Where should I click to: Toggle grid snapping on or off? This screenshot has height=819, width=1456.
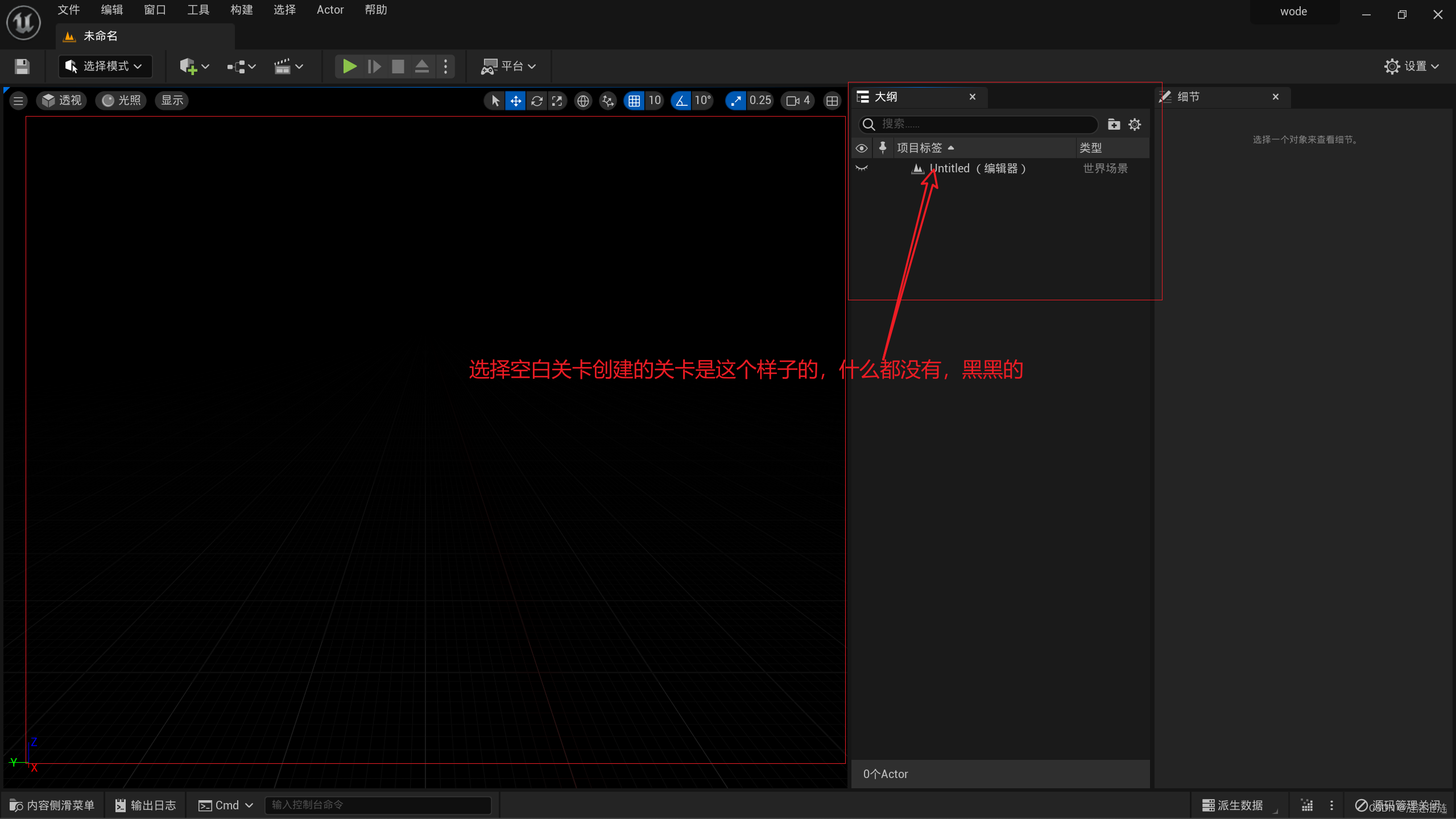[634, 101]
